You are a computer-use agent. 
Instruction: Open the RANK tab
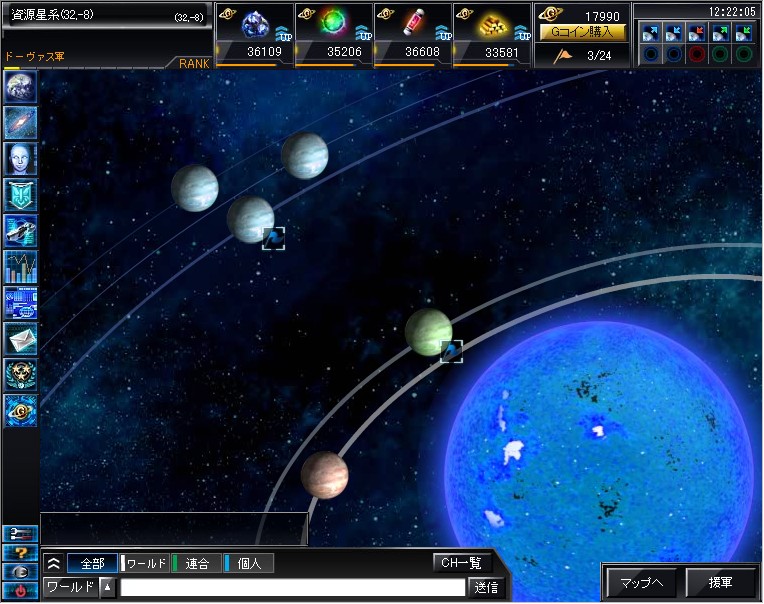(194, 63)
